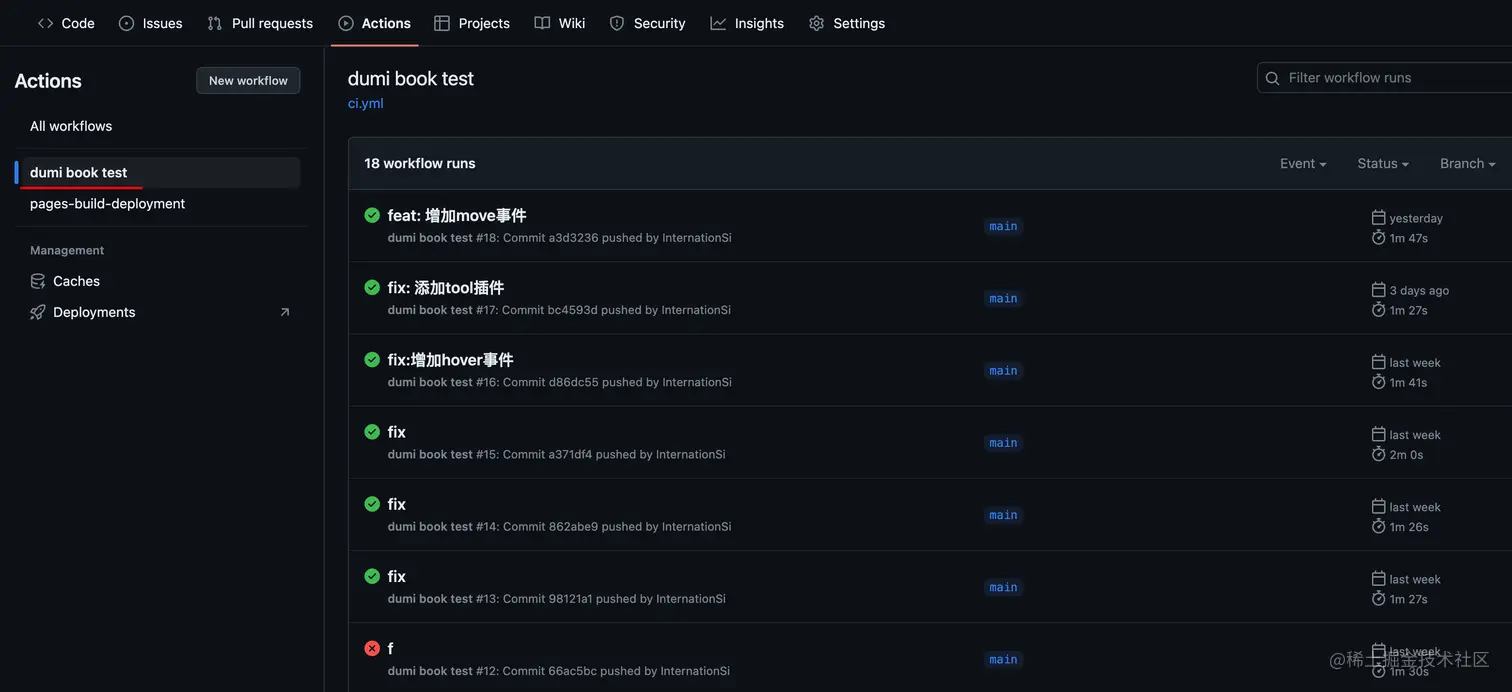Click the Deployments rocket icon
The height and width of the screenshot is (692, 1512).
(x=38, y=312)
